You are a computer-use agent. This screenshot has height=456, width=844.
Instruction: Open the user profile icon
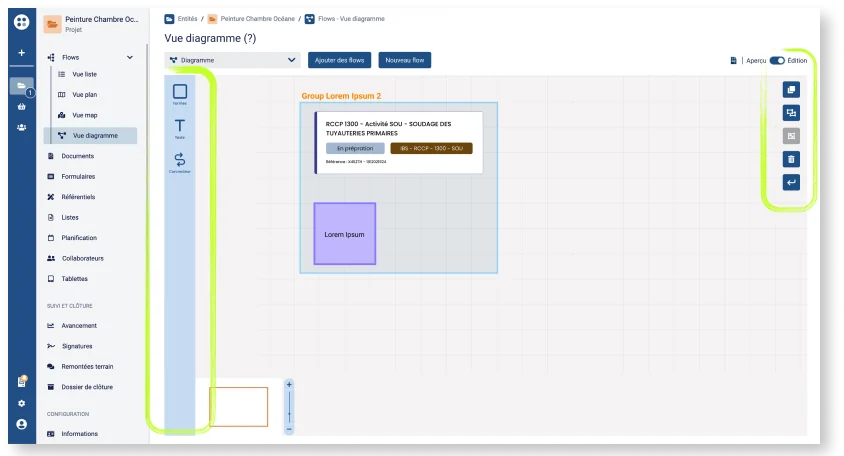click(22, 424)
